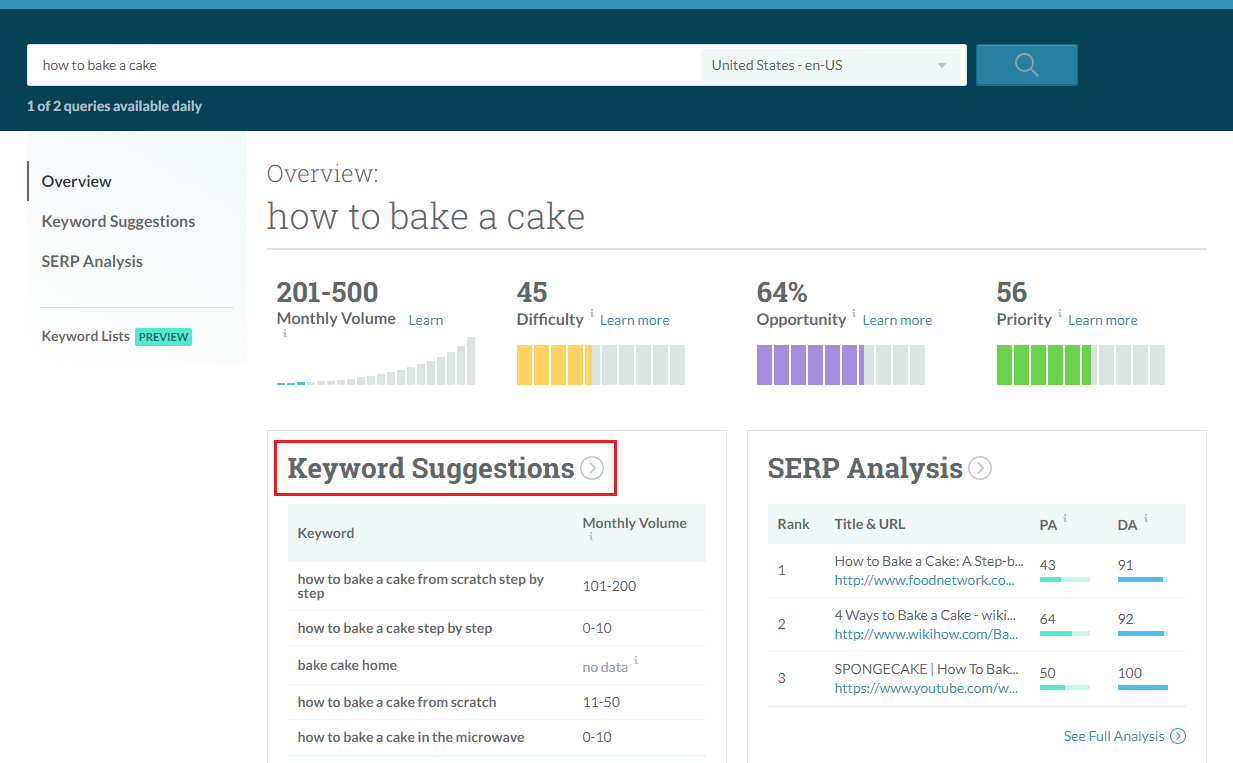Open the SERP Analysis arrow icon

(980, 468)
